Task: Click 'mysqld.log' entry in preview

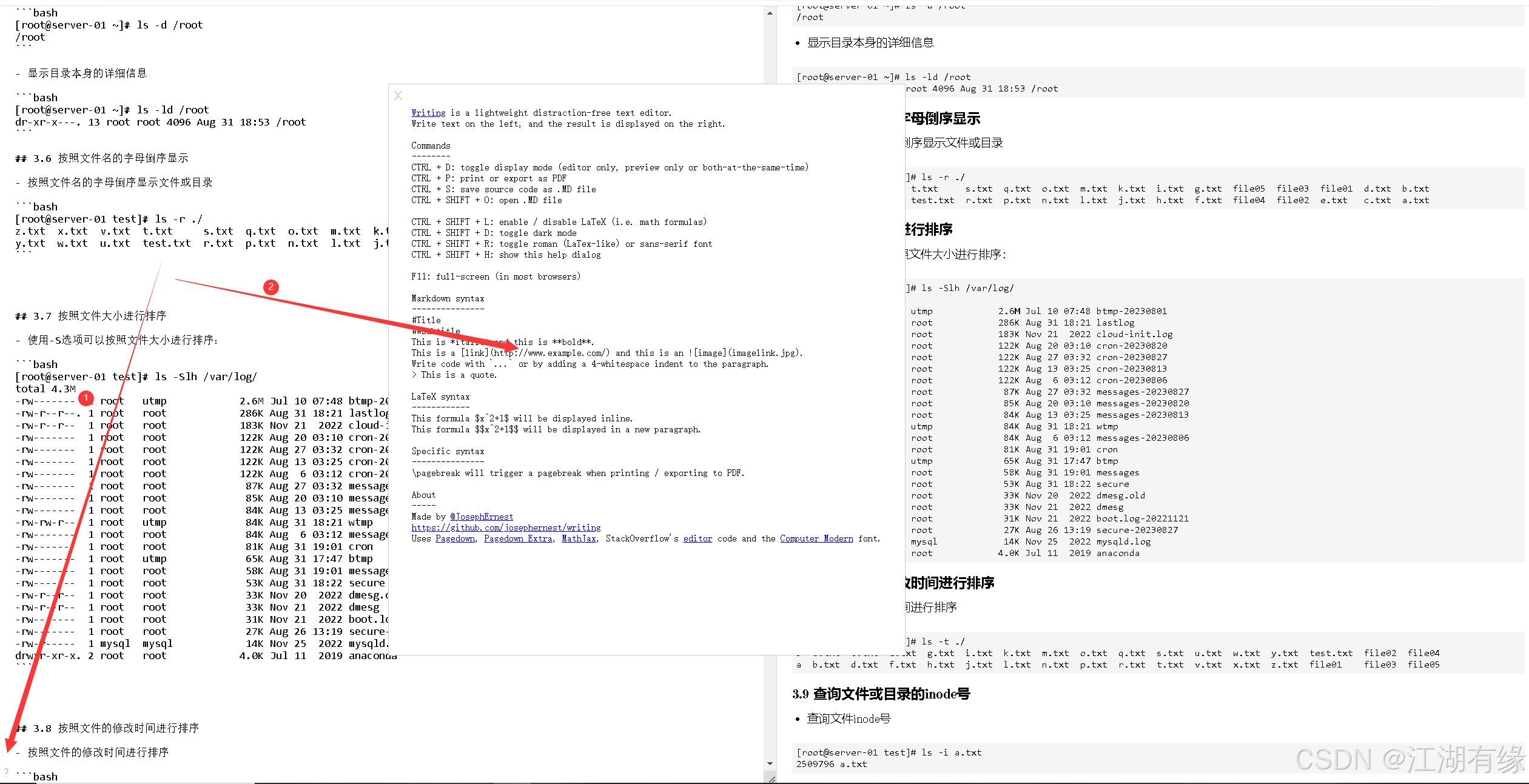Action: [1123, 541]
